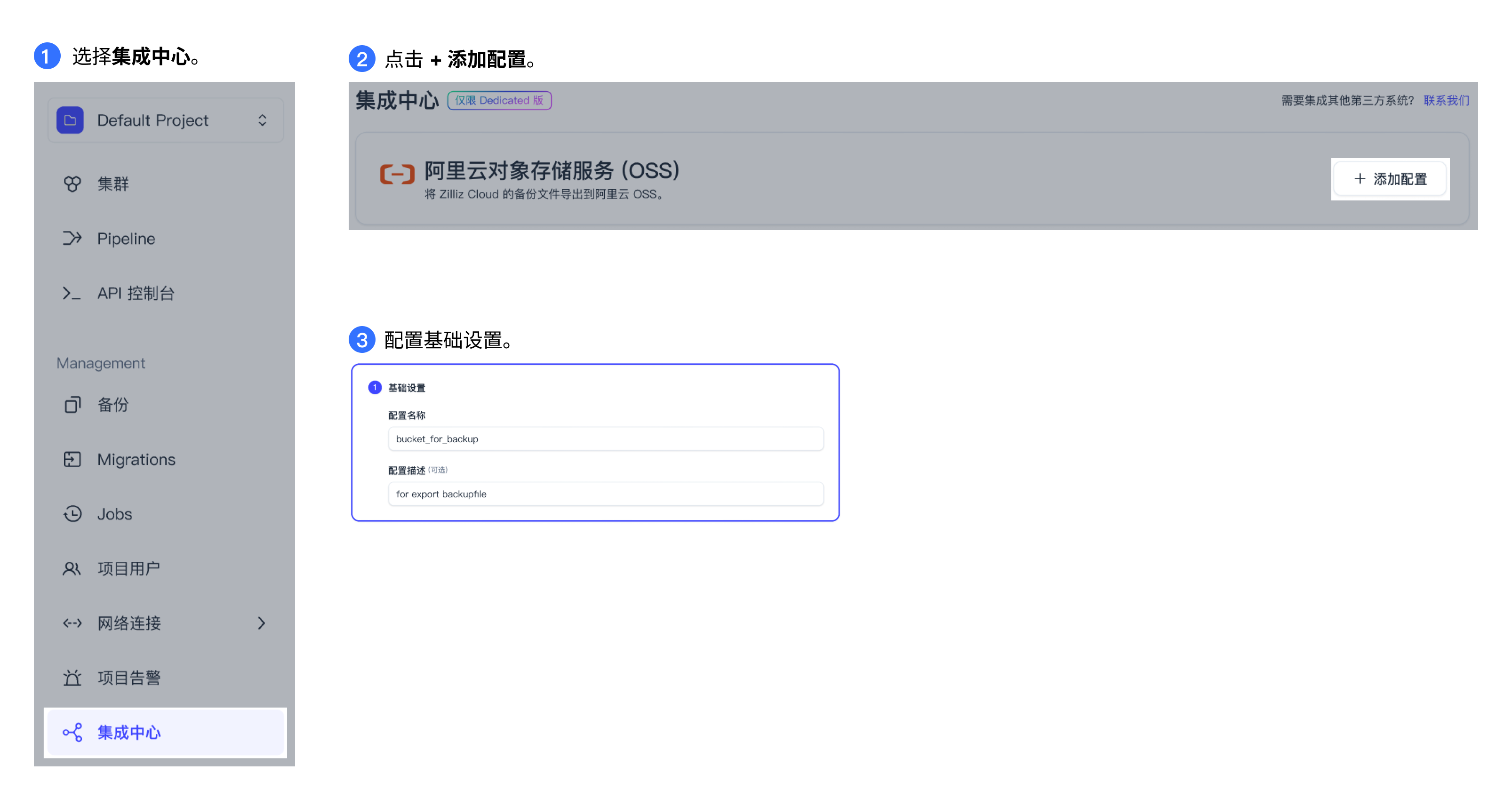Select the 集群 cluster icon in sidebar
The height and width of the screenshot is (806, 1512).
point(72,184)
